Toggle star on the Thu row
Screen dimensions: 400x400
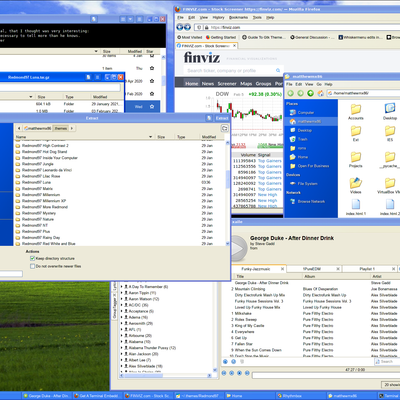click(x=152, y=68)
